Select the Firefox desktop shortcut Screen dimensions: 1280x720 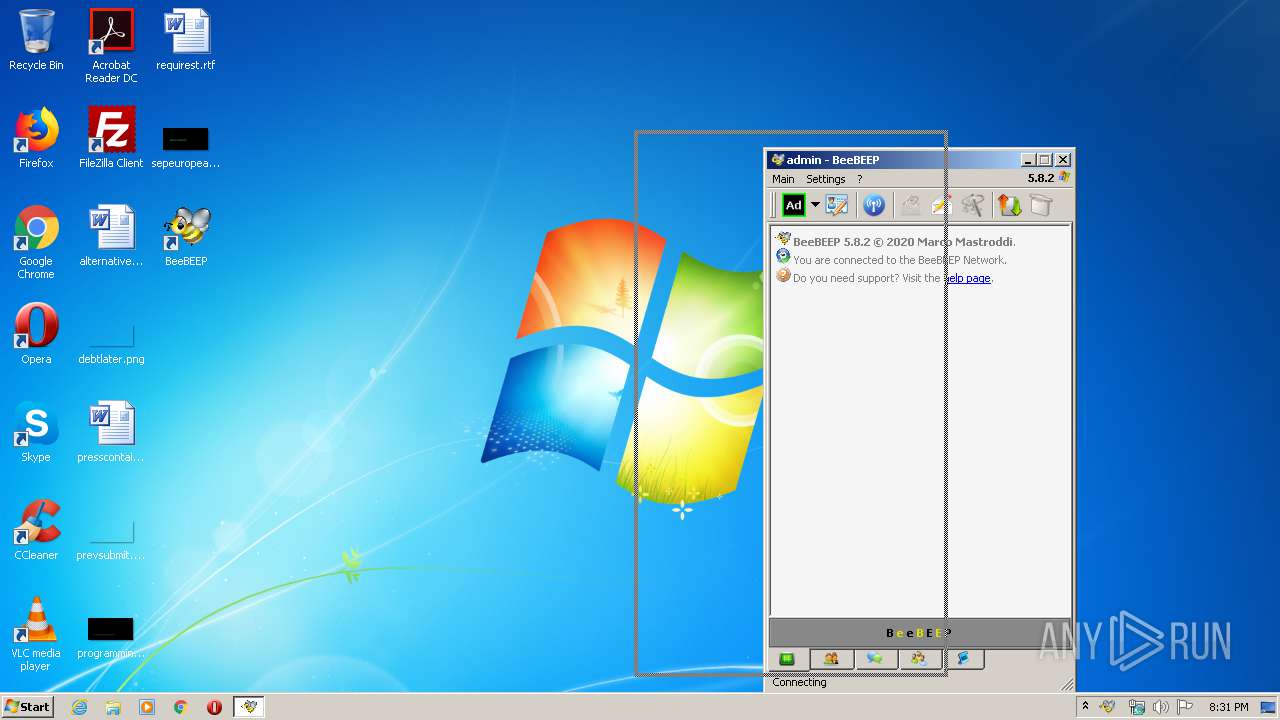[x=36, y=138]
